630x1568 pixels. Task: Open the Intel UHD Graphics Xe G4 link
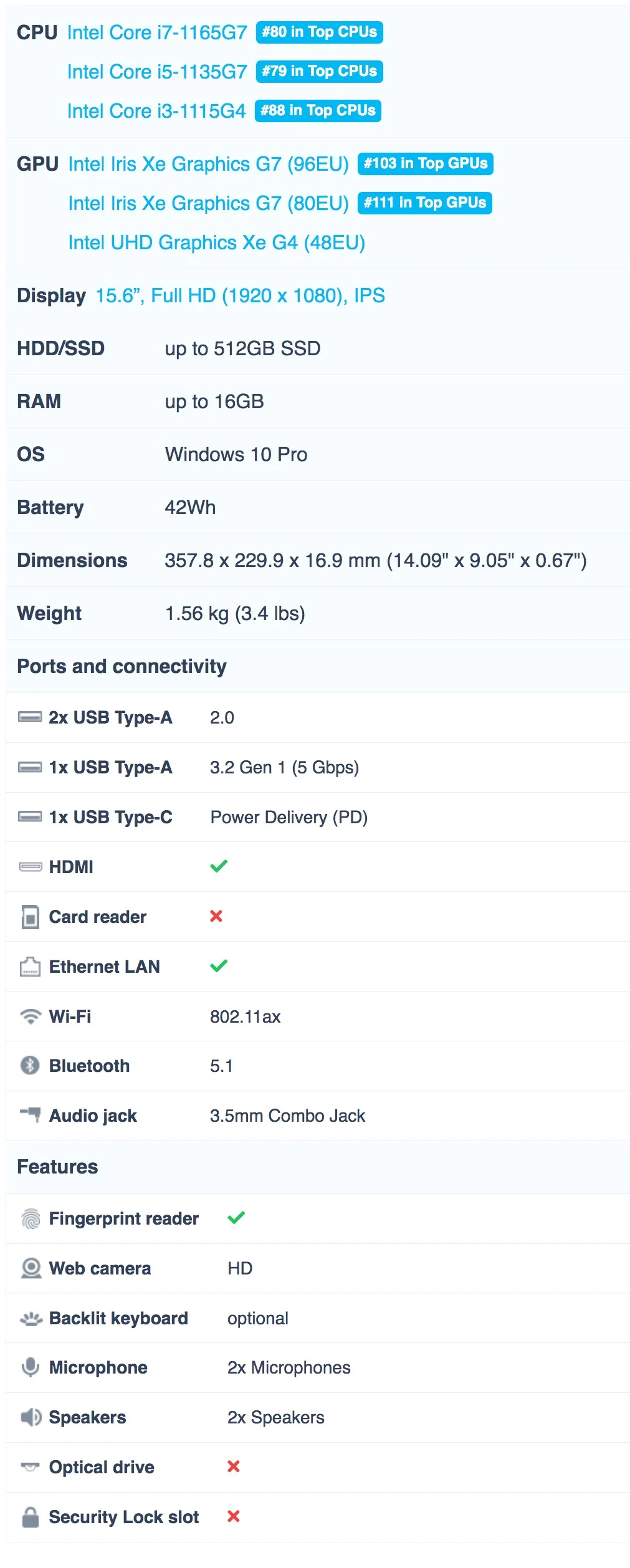tap(216, 242)
